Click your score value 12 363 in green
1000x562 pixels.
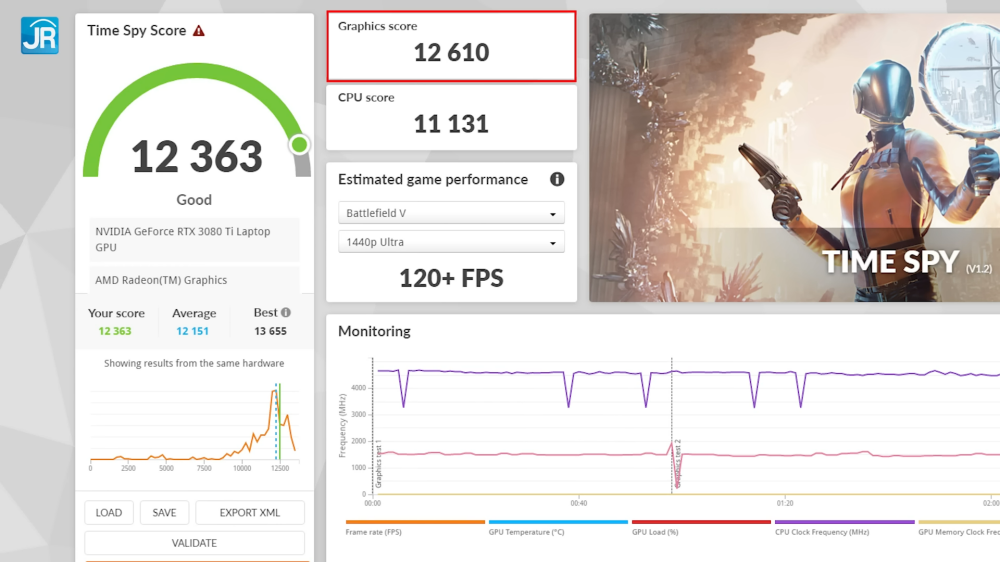[115, 331]
